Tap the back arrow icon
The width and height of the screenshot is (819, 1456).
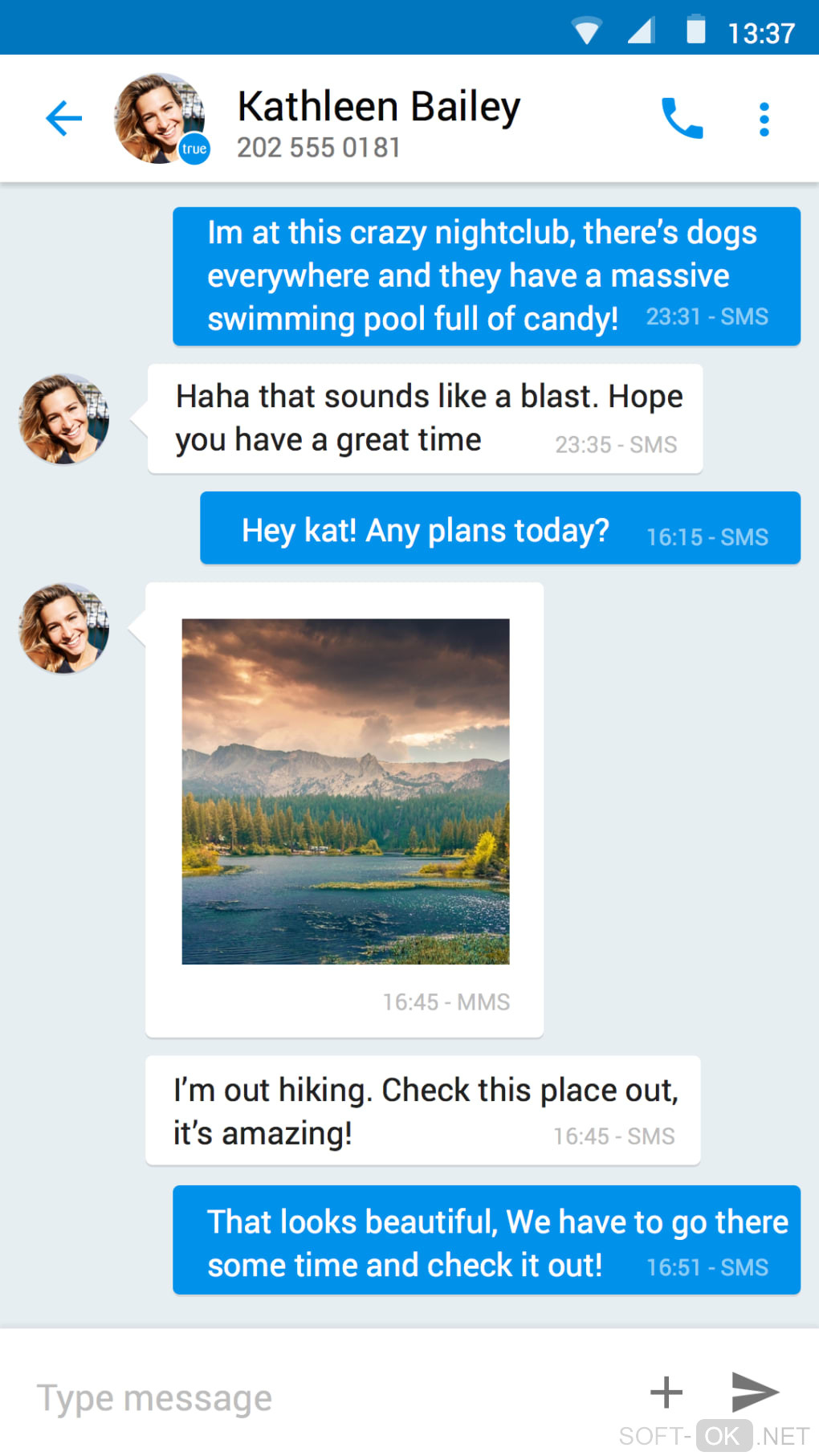pos(64,119)
